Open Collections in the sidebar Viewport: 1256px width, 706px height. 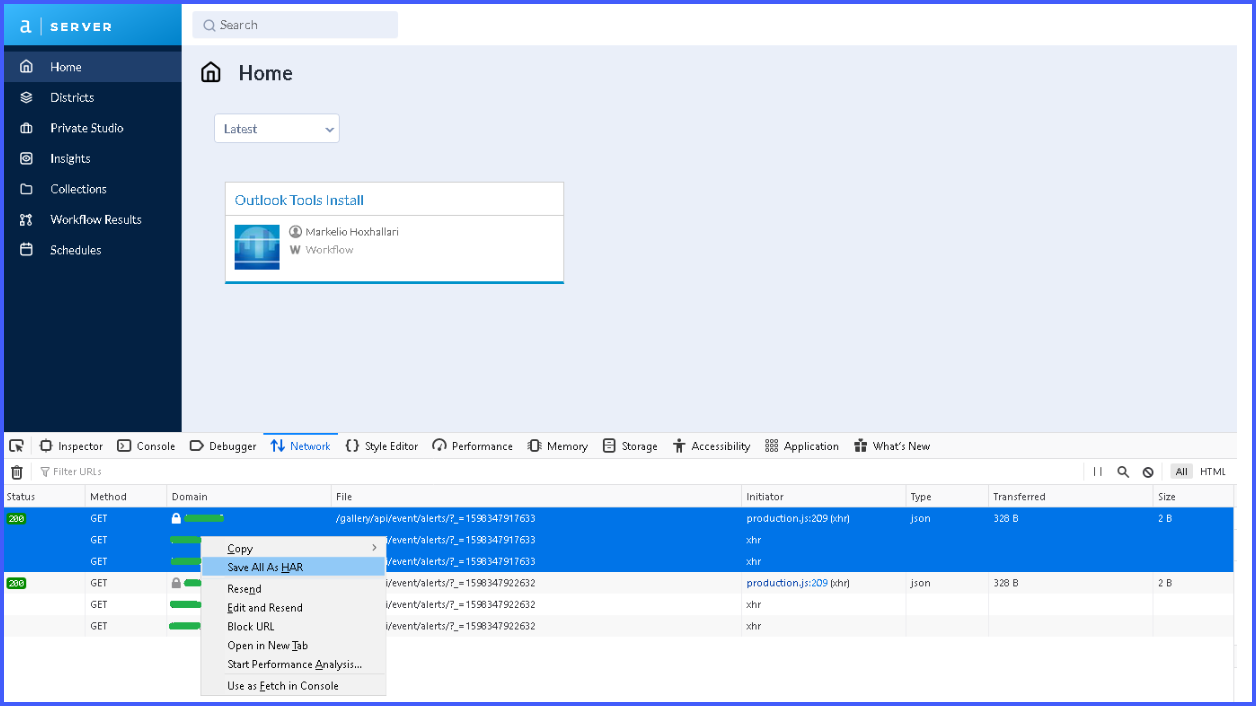click(92, 189)
